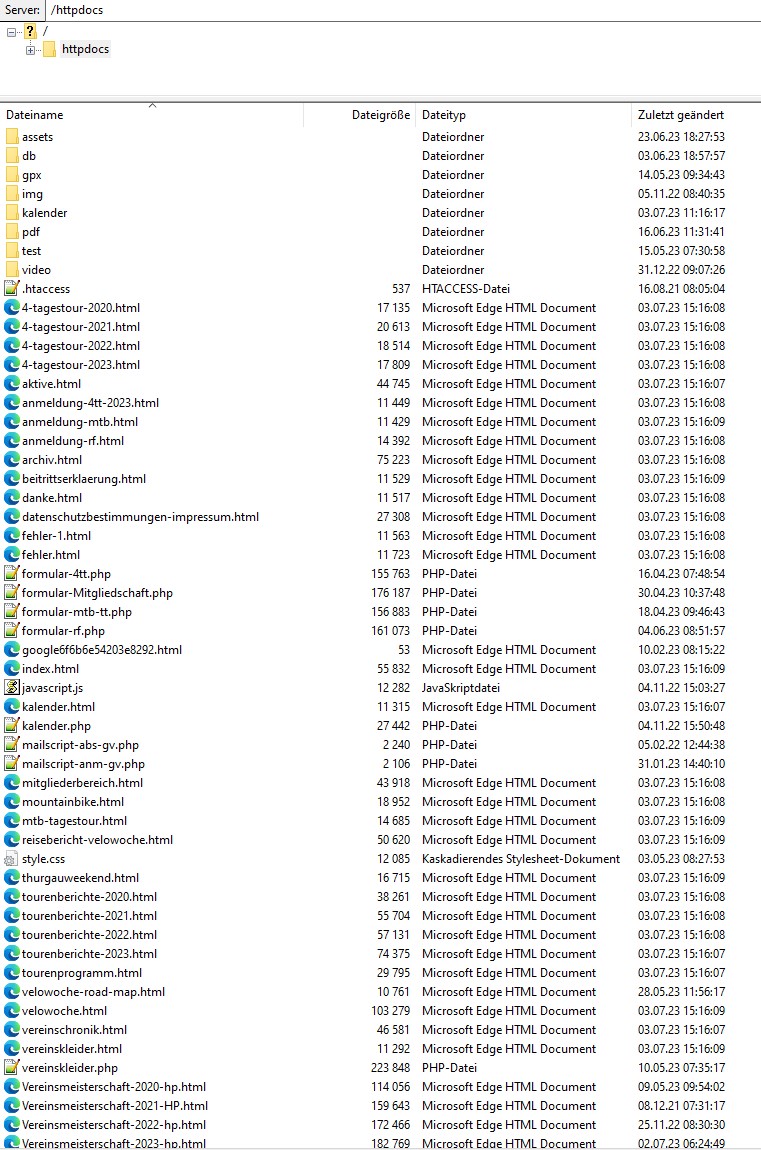Screen dimensions: 761x1150
Task: Click the PHP icon of vereinskleider.php
Action: [12, 1068]
